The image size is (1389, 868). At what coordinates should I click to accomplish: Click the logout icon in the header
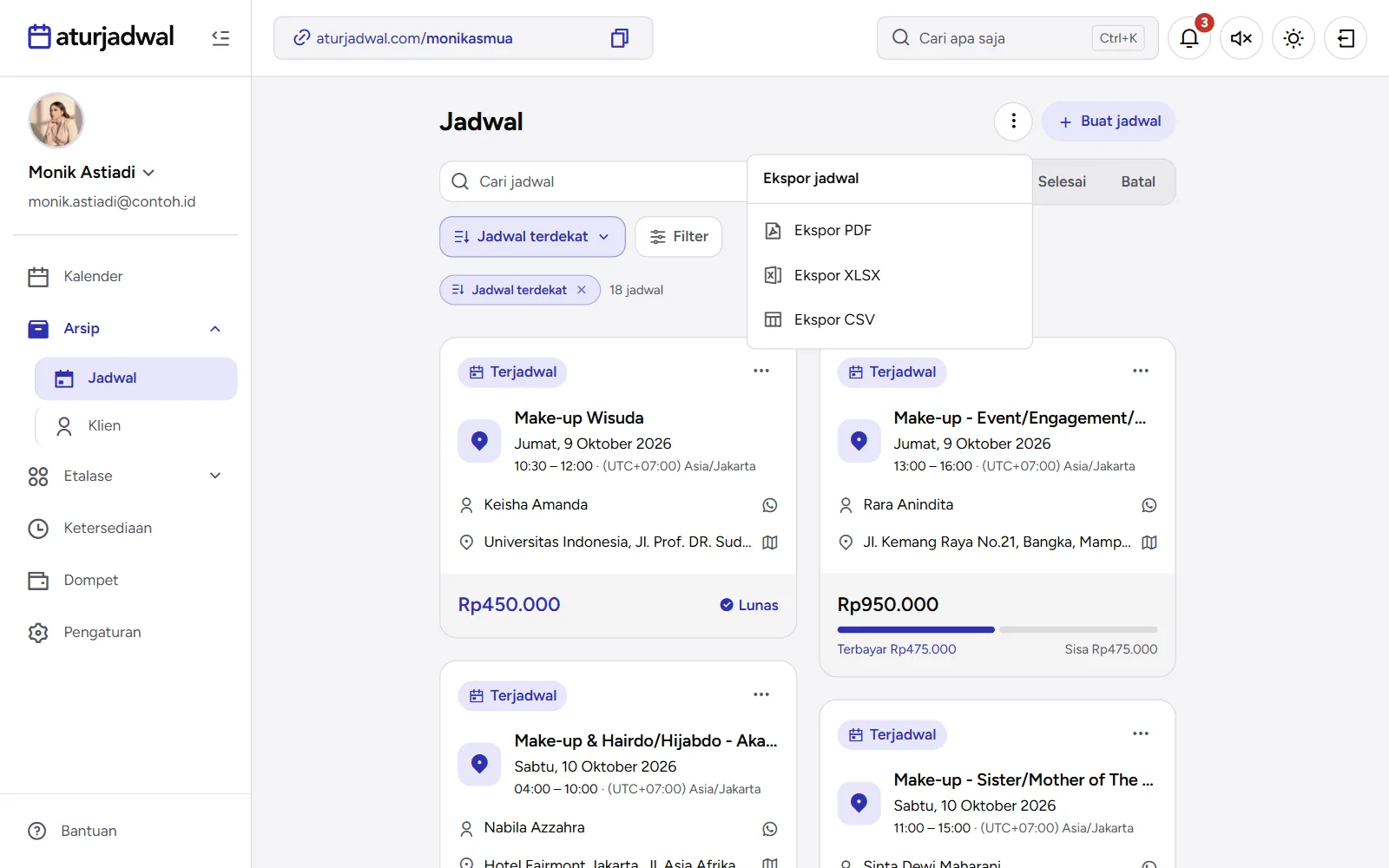[1346, 38]
